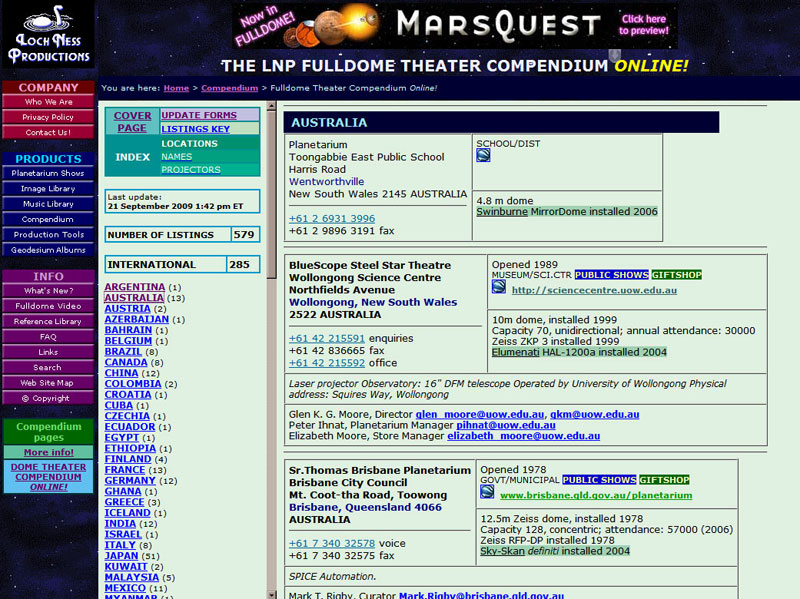
Task: Email glen_moore@uow.edu.au
Action: (480, 414)
